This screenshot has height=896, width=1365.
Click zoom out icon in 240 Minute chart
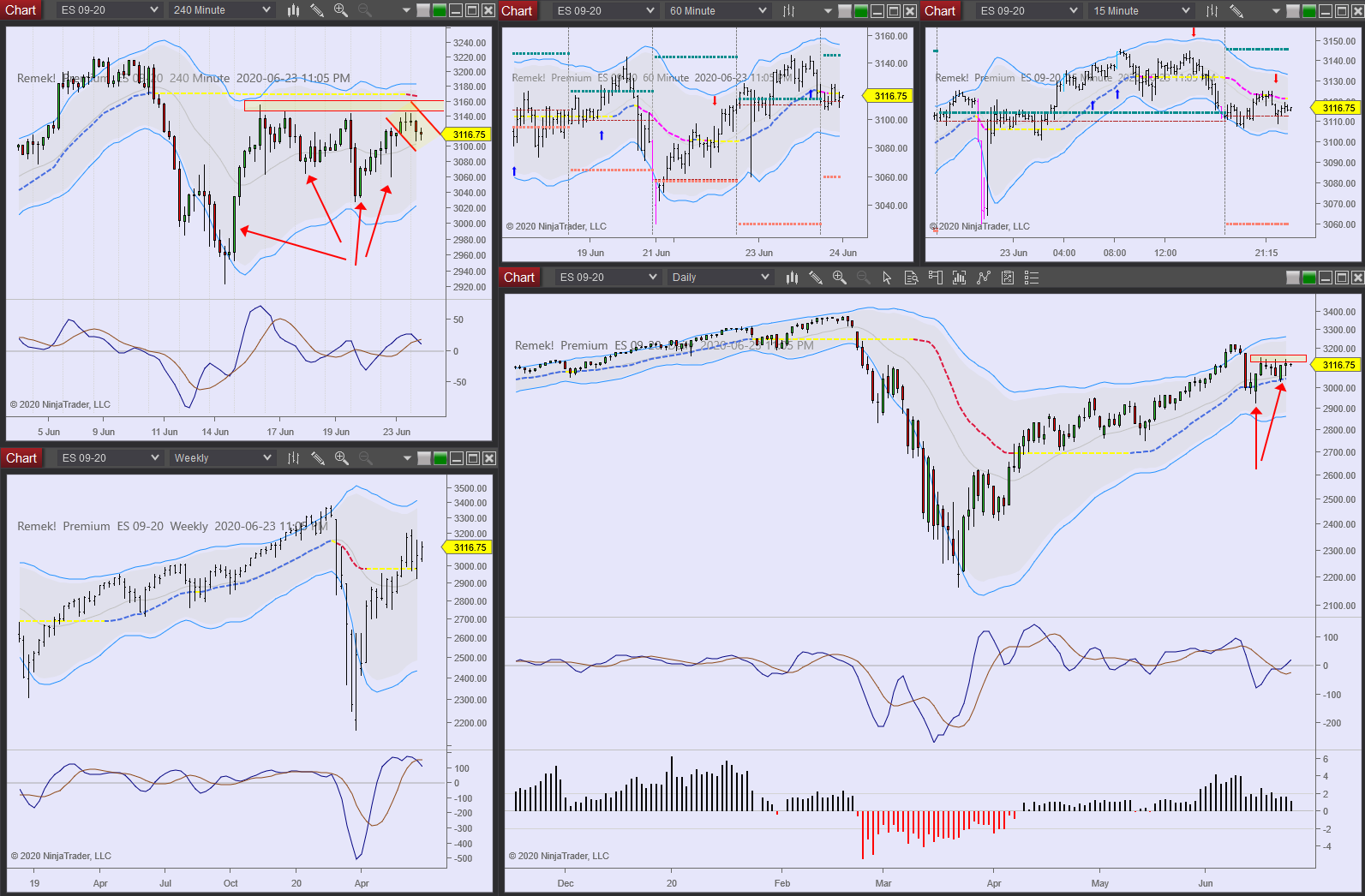[364, 10]
